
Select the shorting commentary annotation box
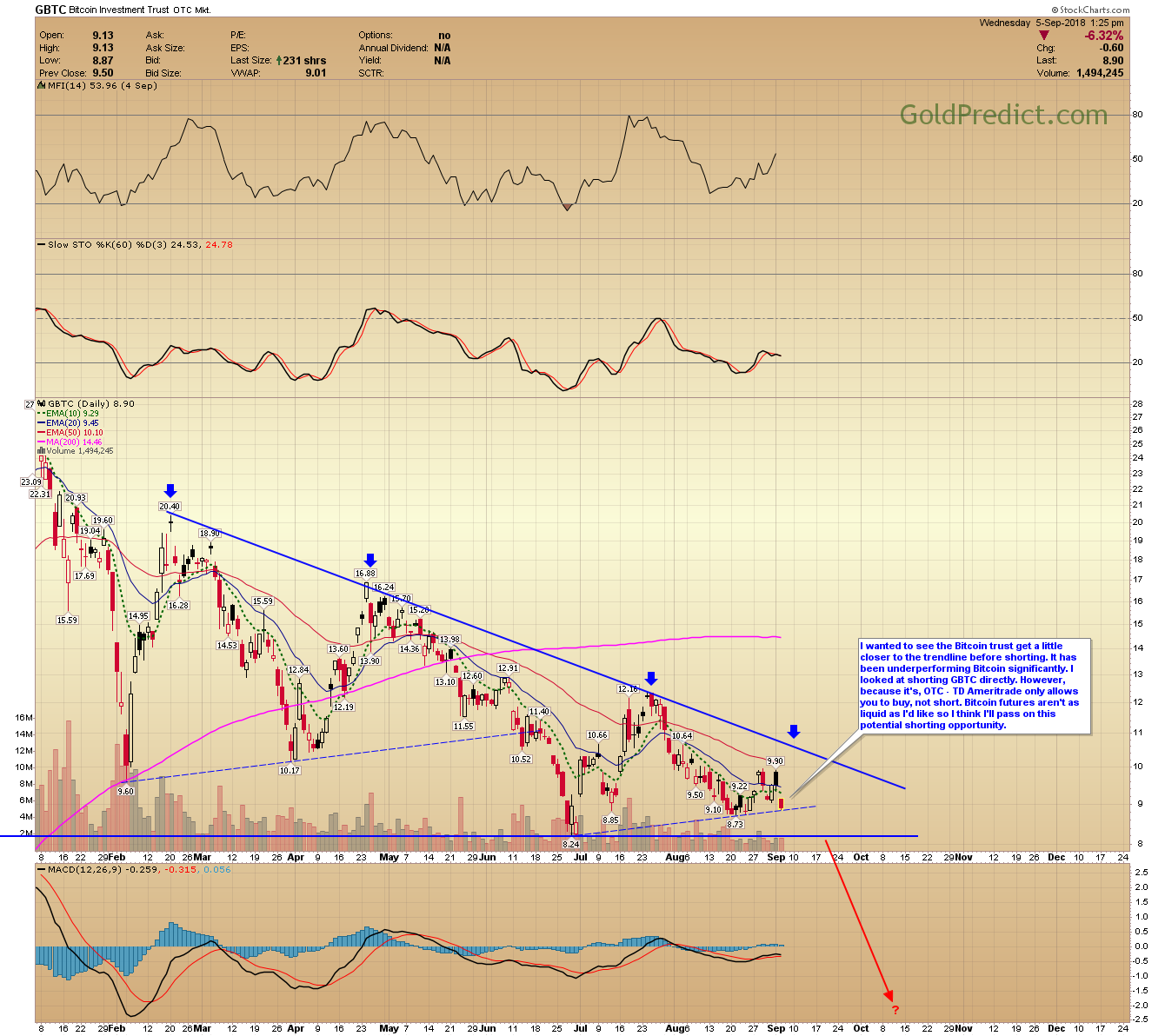[972, 686]
